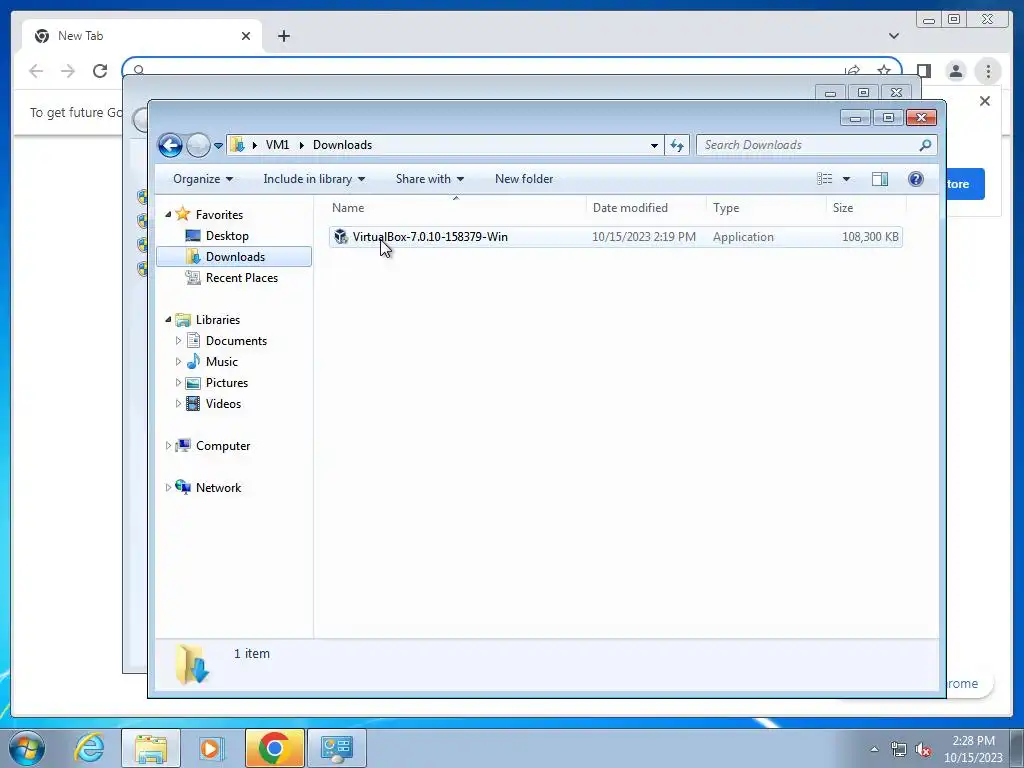Click Downloads in the address breadcrumb

[342, 145]
